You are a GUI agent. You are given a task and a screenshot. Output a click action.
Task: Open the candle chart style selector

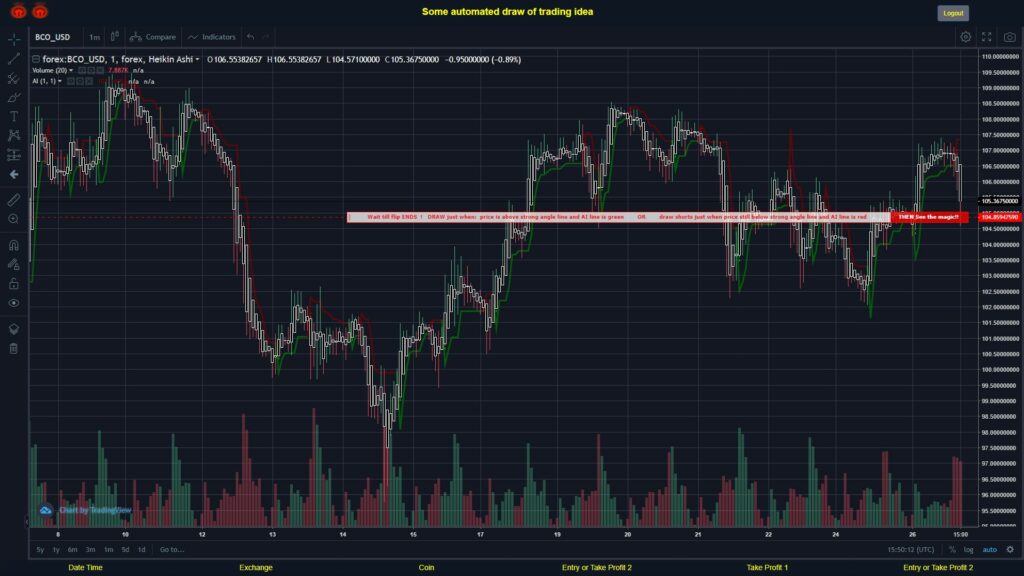[114, 37]
